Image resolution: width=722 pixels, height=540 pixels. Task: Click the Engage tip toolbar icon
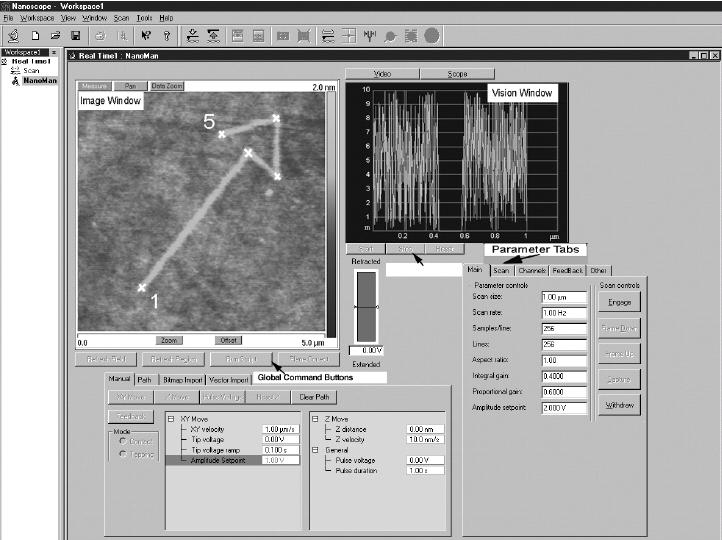coord(191,35)
